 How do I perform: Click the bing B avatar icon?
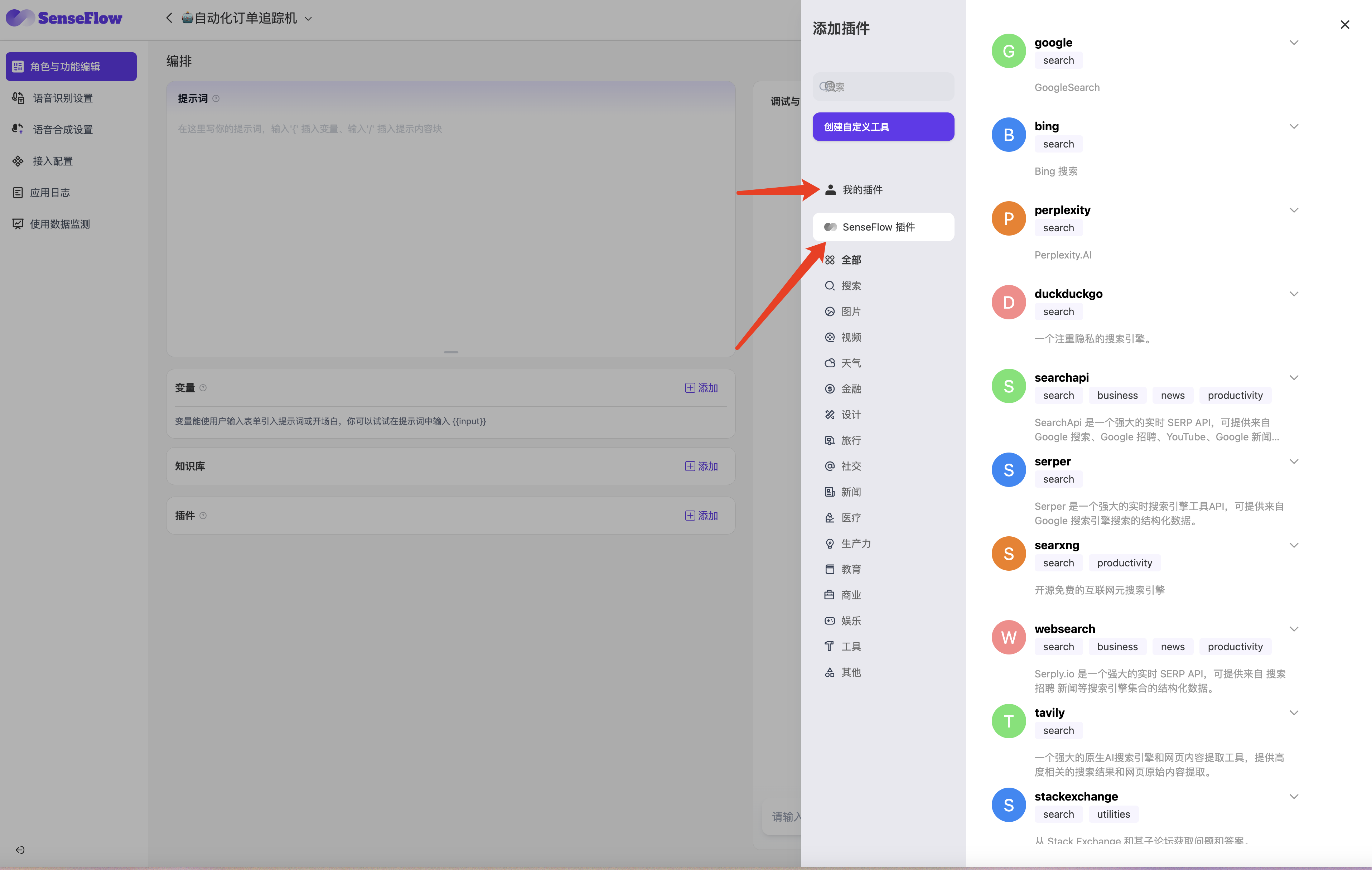(x=1009, y=135)
